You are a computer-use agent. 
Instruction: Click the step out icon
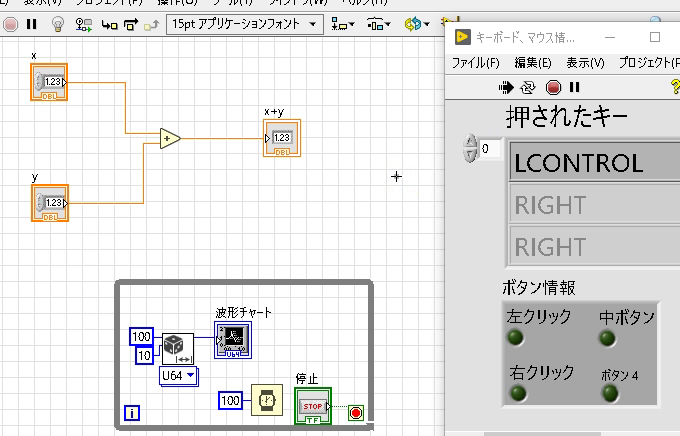point(152,25)
